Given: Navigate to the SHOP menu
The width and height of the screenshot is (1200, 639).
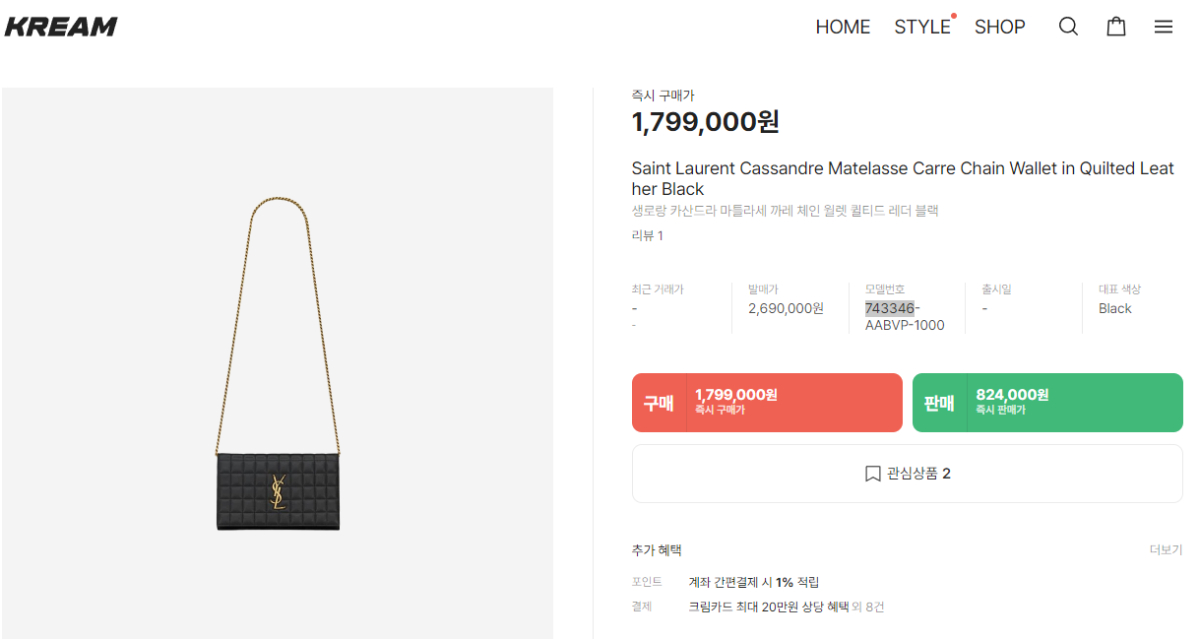Looking at the screenshot, I should click(x=999, y=27).
